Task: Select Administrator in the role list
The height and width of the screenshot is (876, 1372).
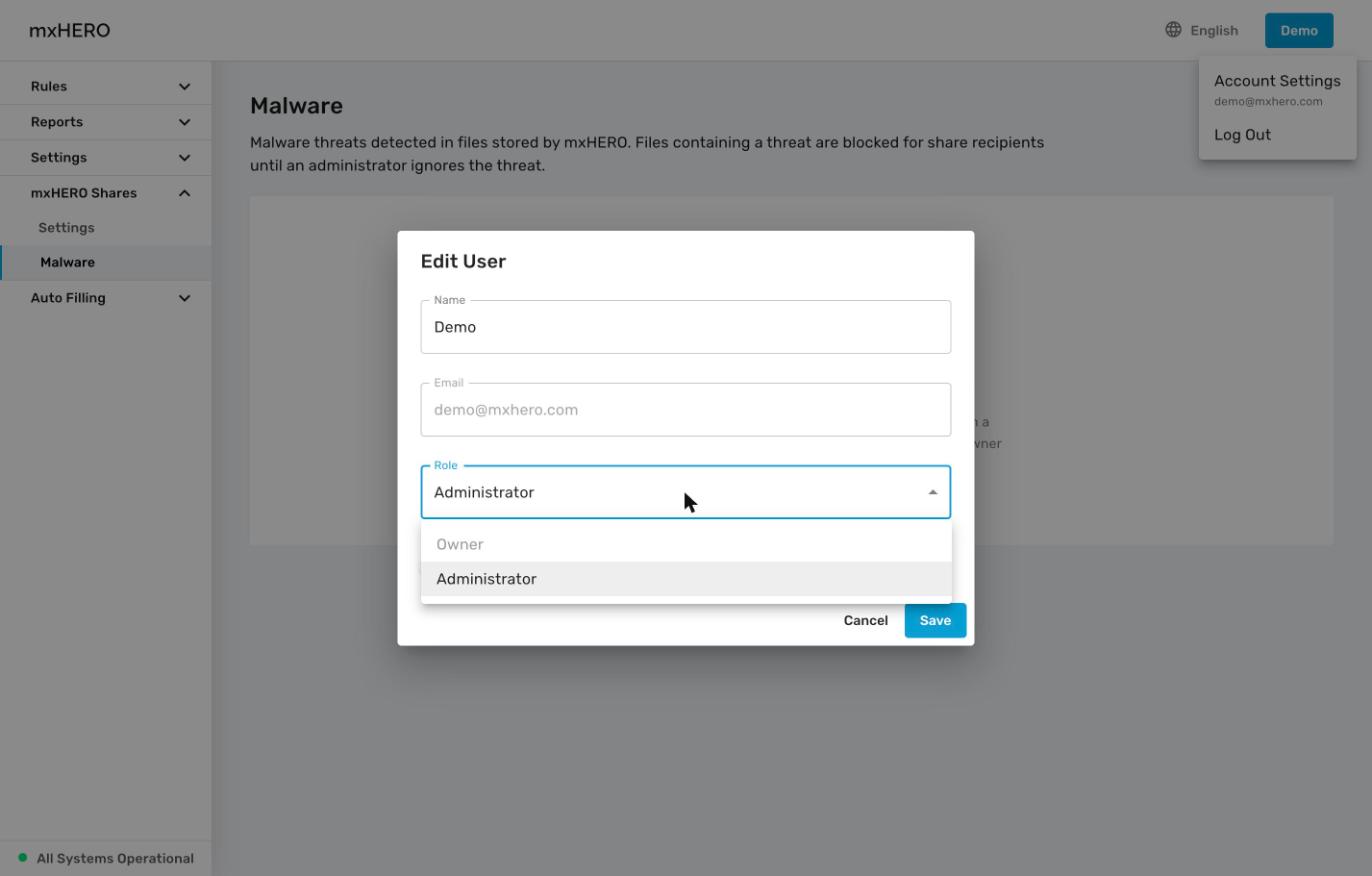Action: [686, 579]
